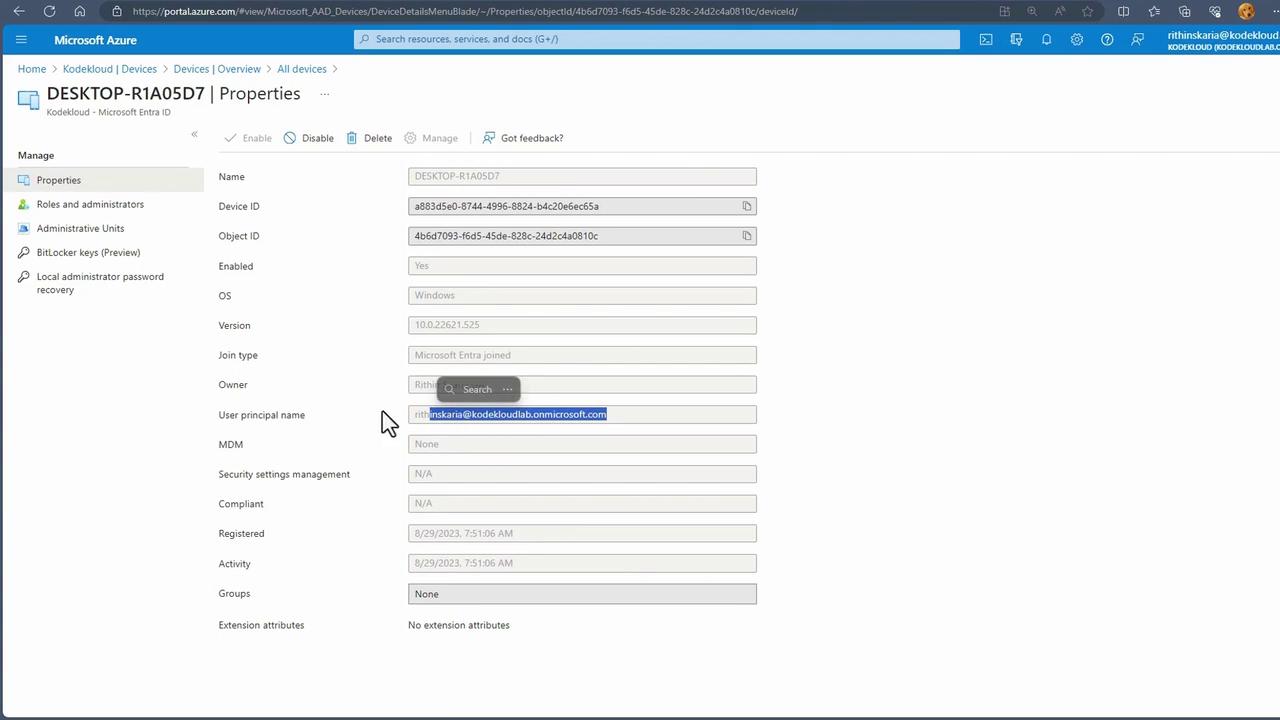Click the zoom magnifier in the address bar
This screenshot has height=720, width=1280.
tap(1032, 11)
